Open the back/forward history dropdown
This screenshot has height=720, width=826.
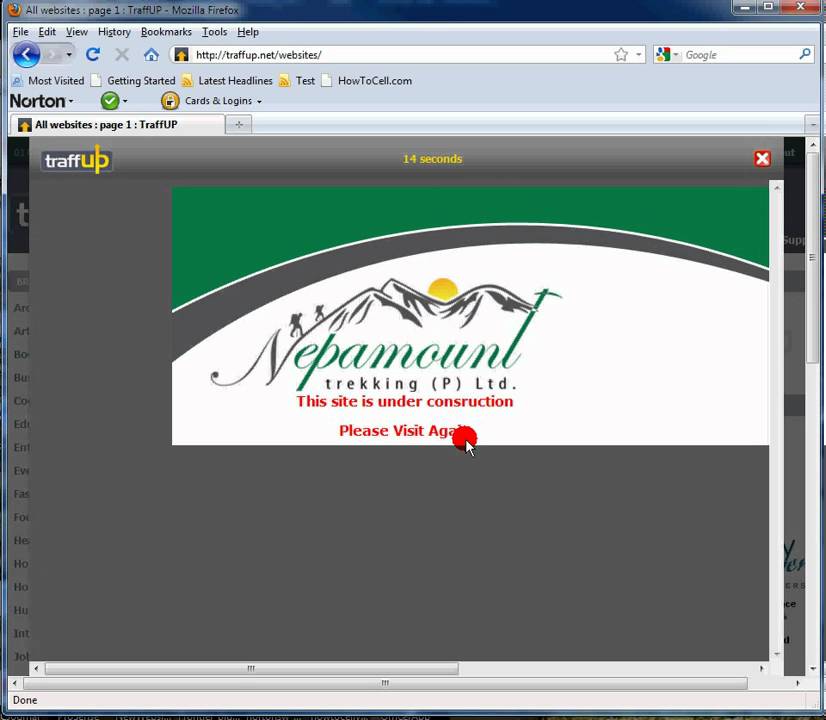click(x=69, y=54)
